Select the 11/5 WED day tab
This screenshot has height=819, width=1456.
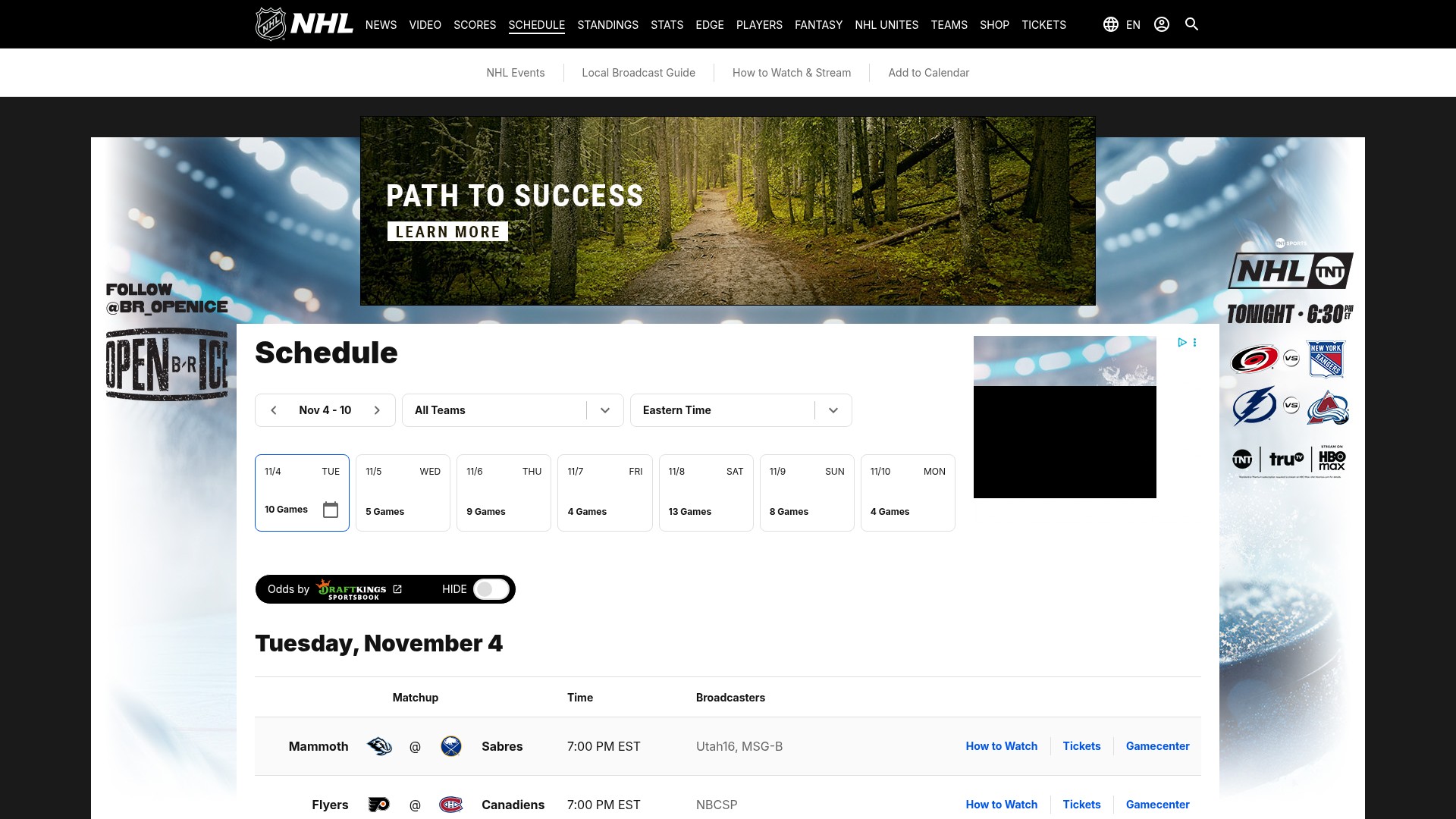pos(403,493)
